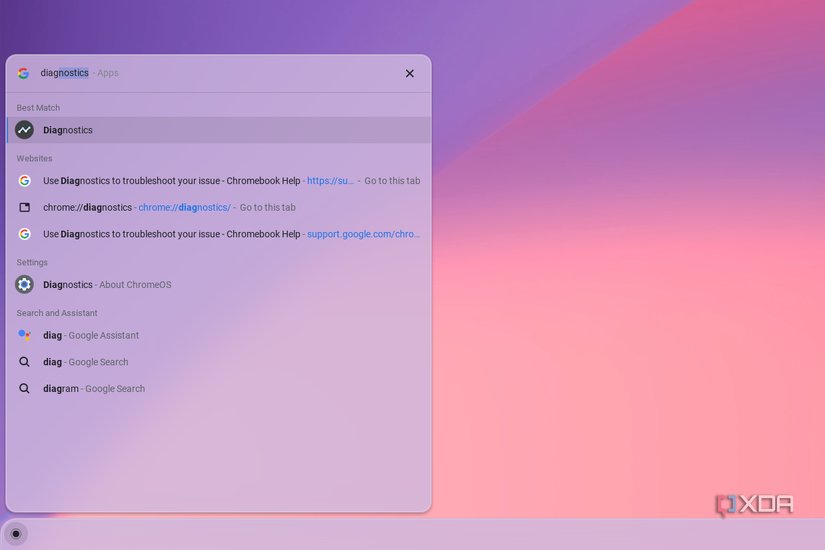Open the Diagnostics app best match
Screen dimensions: 825x550
(x=219, y=130)
